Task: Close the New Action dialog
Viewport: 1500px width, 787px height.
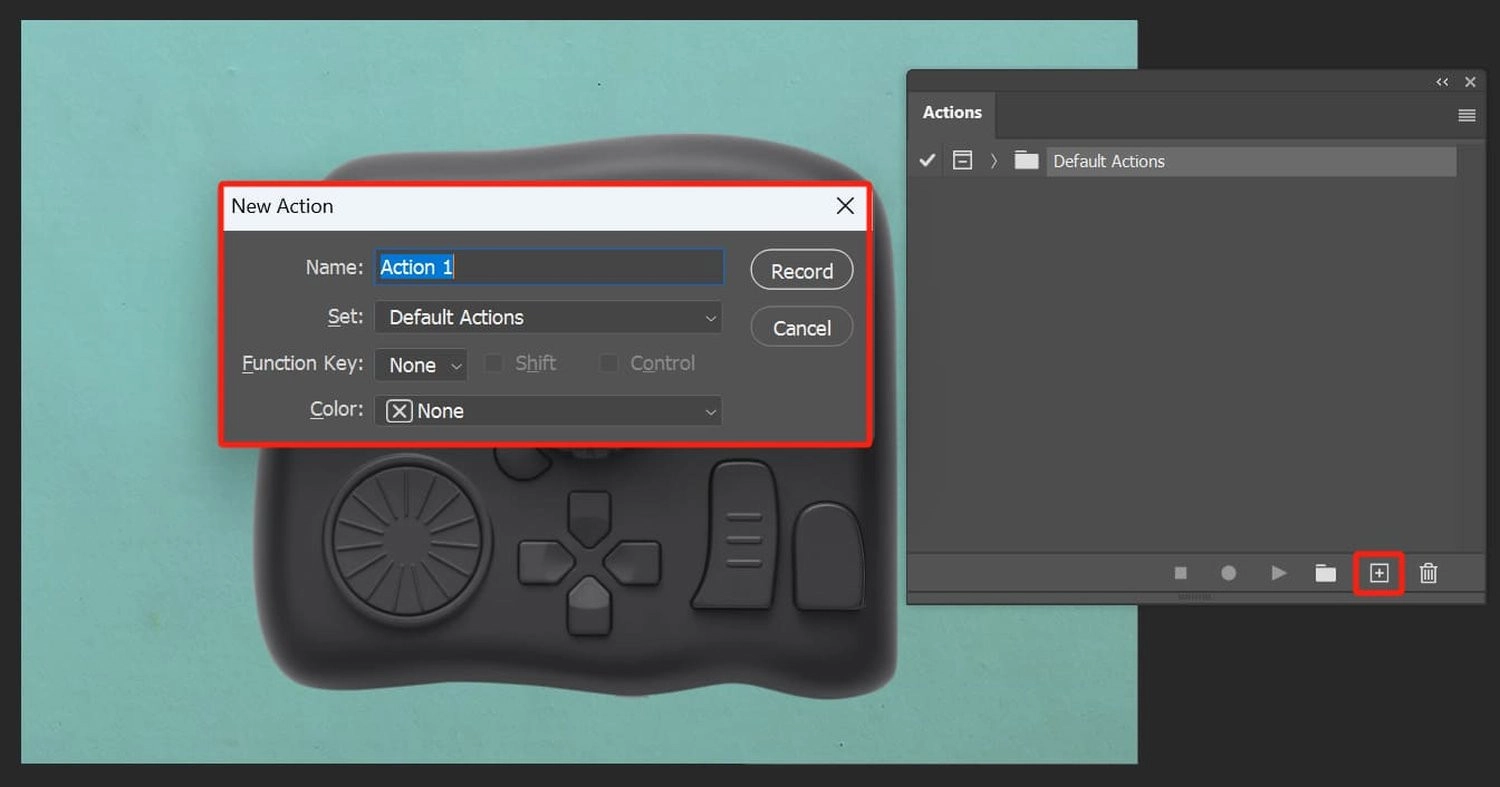Action: tap(845, 206)
